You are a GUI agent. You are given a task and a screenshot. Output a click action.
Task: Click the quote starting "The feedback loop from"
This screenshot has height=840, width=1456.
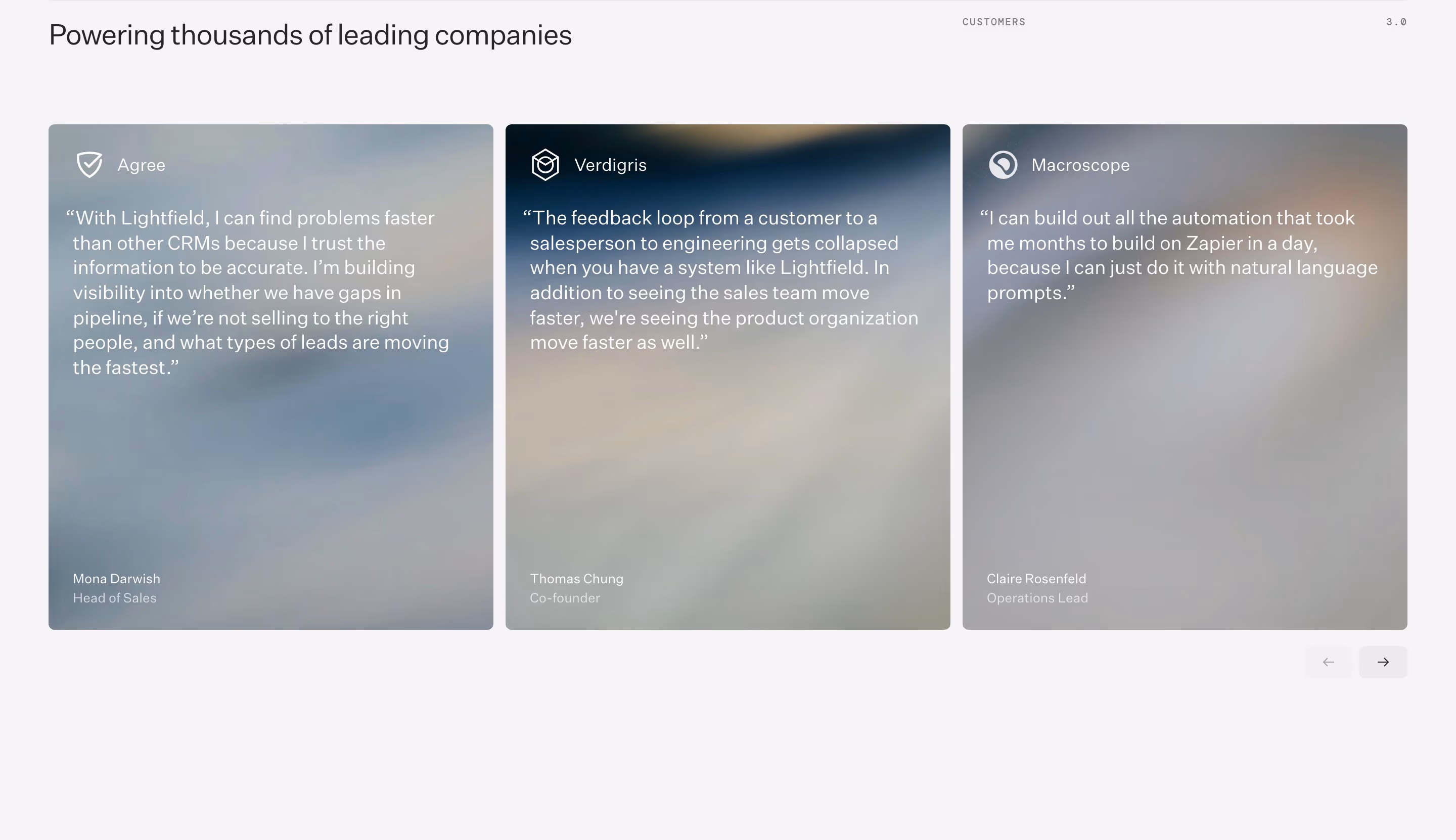point(721,280)
